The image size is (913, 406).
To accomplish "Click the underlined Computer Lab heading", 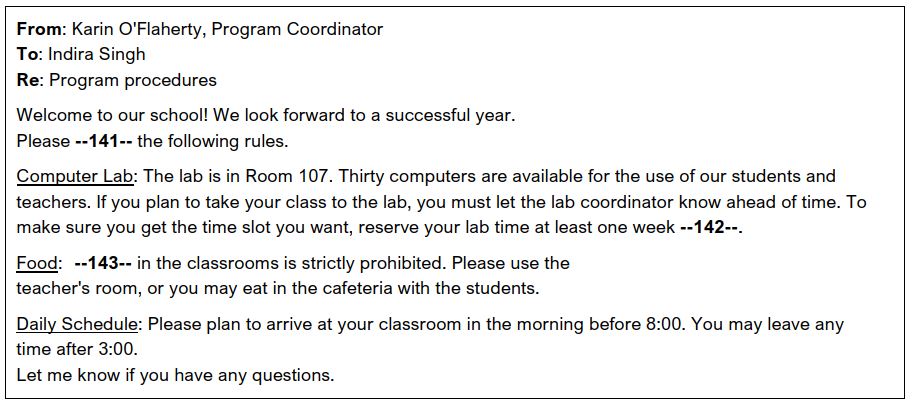I will [75, 176].
